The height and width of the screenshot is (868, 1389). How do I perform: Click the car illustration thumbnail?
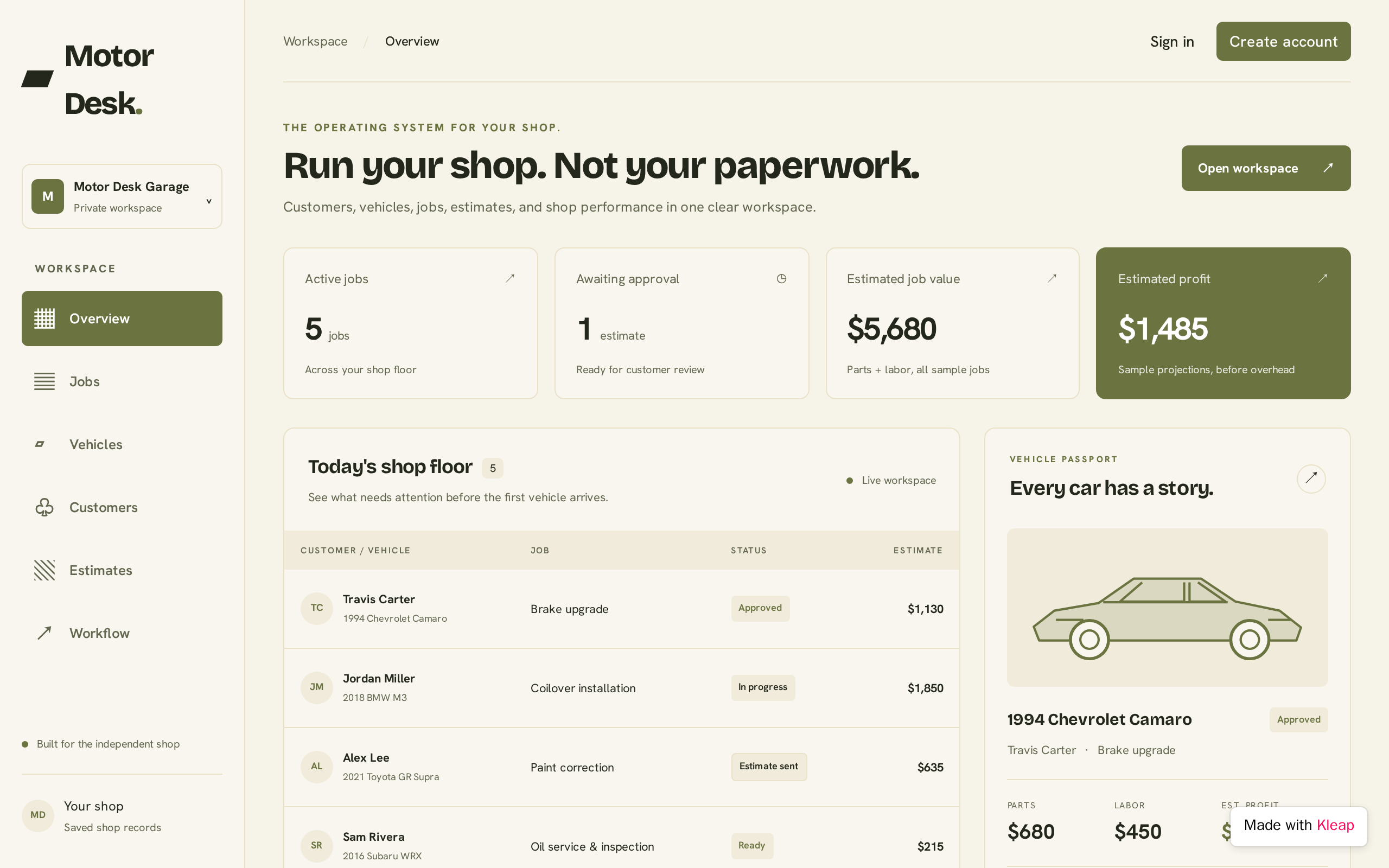point(1168,608)
